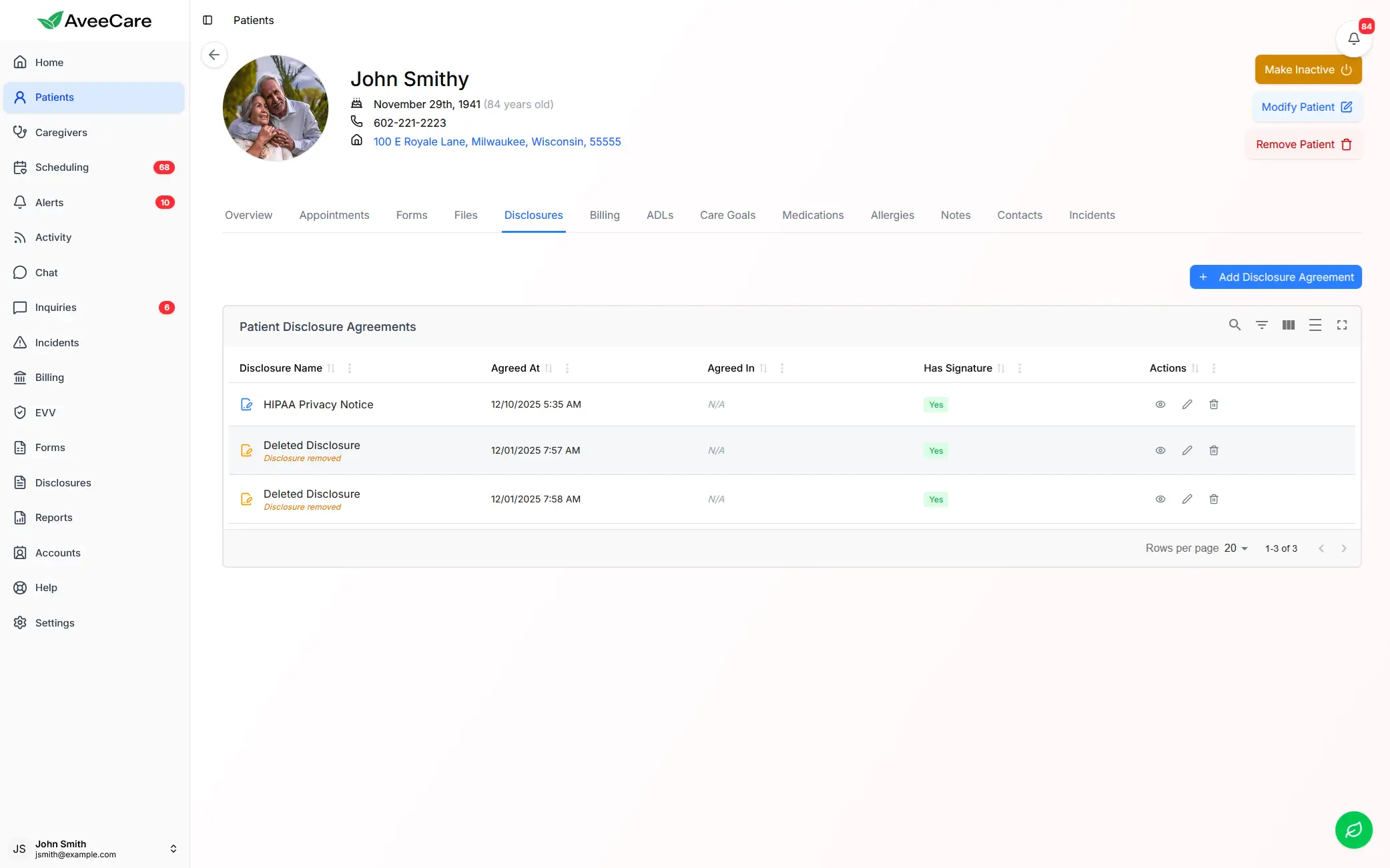Open the green chat assistant bubble
The width and height of the screenshot is (1390, 868).
click(1353, 829)
